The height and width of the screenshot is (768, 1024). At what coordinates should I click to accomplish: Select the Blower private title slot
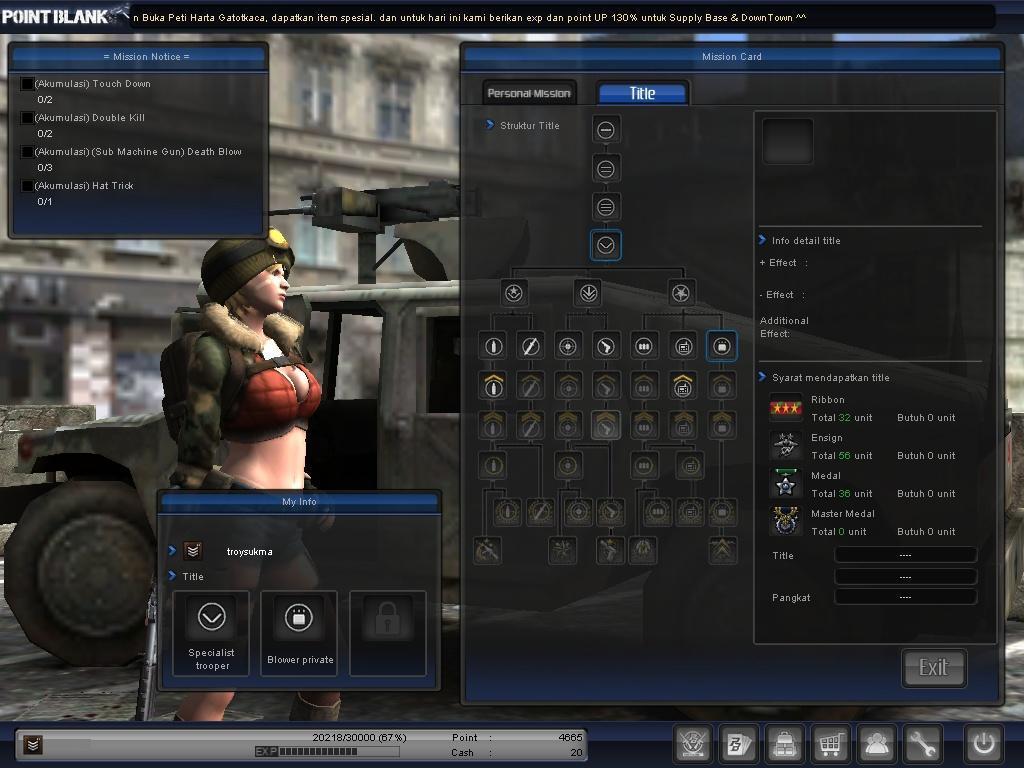coord(299,633)
